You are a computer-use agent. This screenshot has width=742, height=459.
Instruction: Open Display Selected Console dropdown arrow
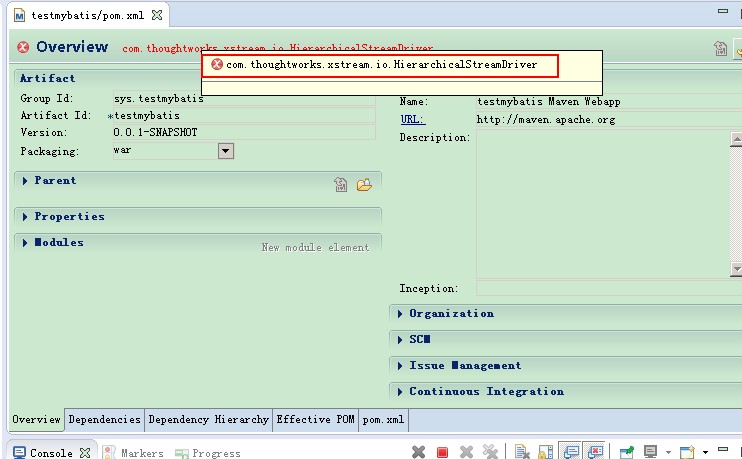[x=668, y=453]
